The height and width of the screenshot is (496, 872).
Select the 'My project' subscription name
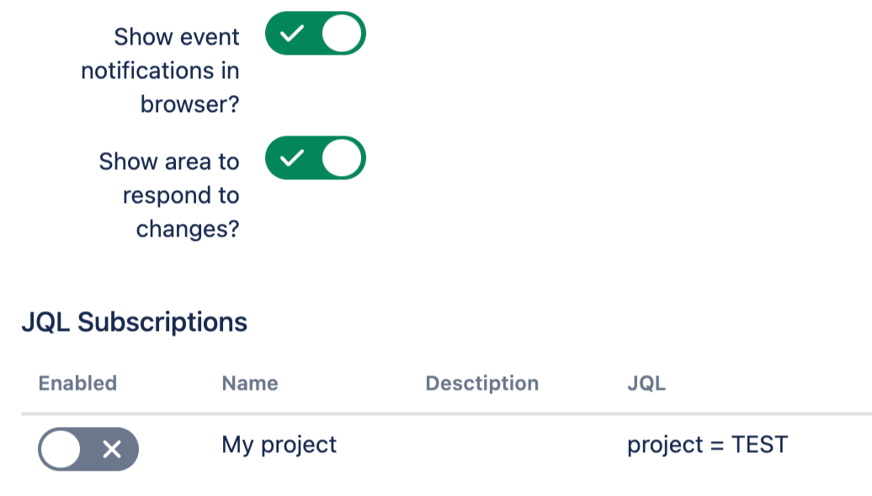click(x=279, y=444)
